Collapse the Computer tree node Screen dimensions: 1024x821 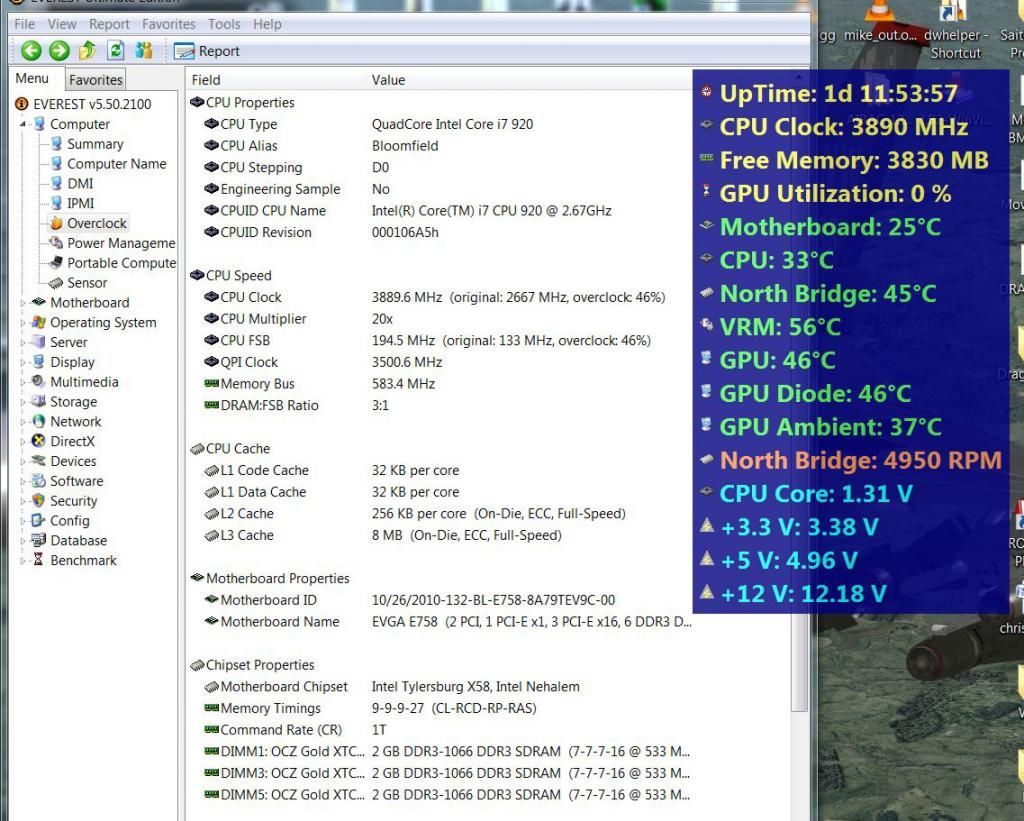tap(22, 124)
